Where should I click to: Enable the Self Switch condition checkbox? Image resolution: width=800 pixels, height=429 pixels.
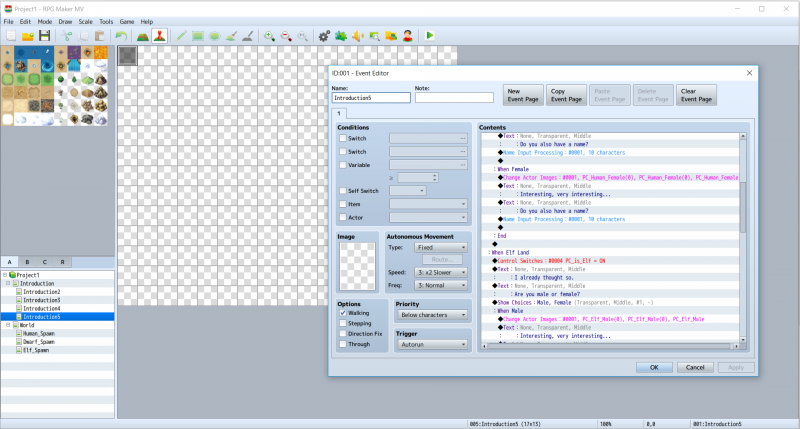click(343, 191)
